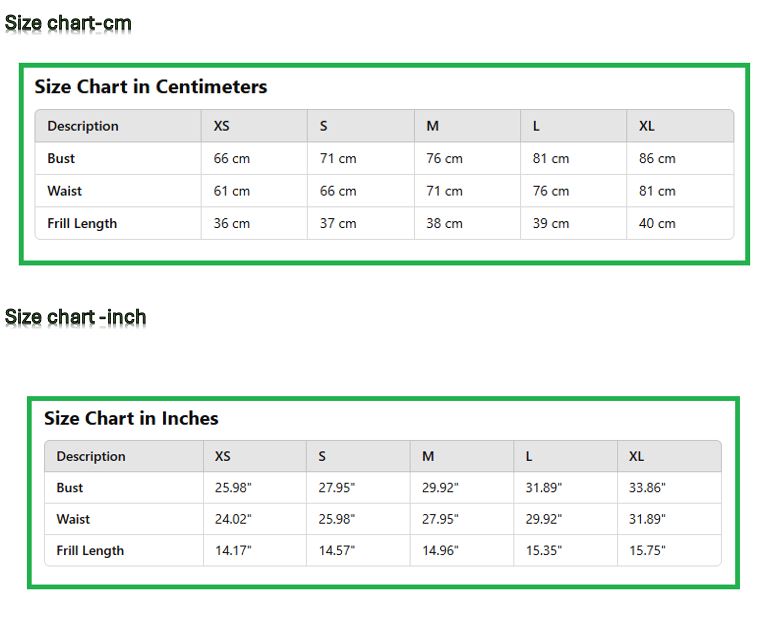Select the "Size Chart in Inches" title
This screenshot has height=634, width=767.
pyautogui.click(x=131, y=419)
